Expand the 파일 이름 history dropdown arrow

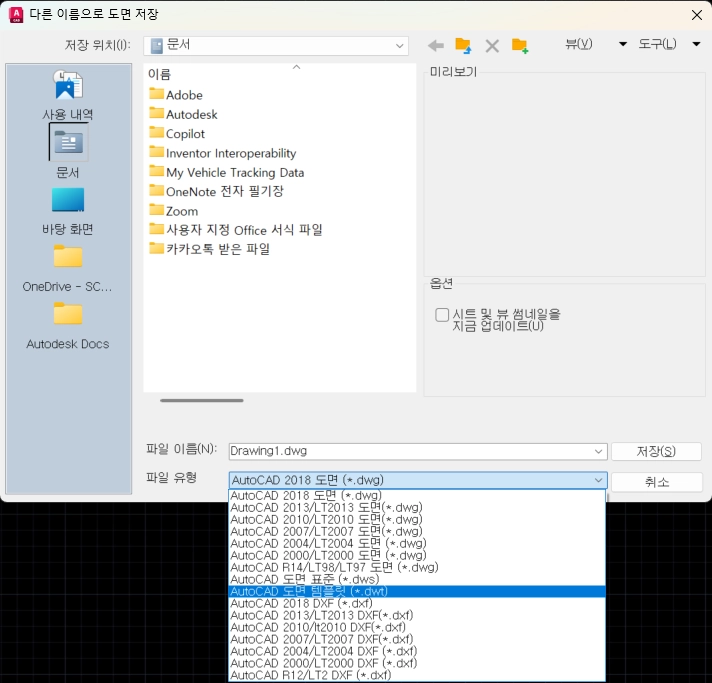pos(598,451)
